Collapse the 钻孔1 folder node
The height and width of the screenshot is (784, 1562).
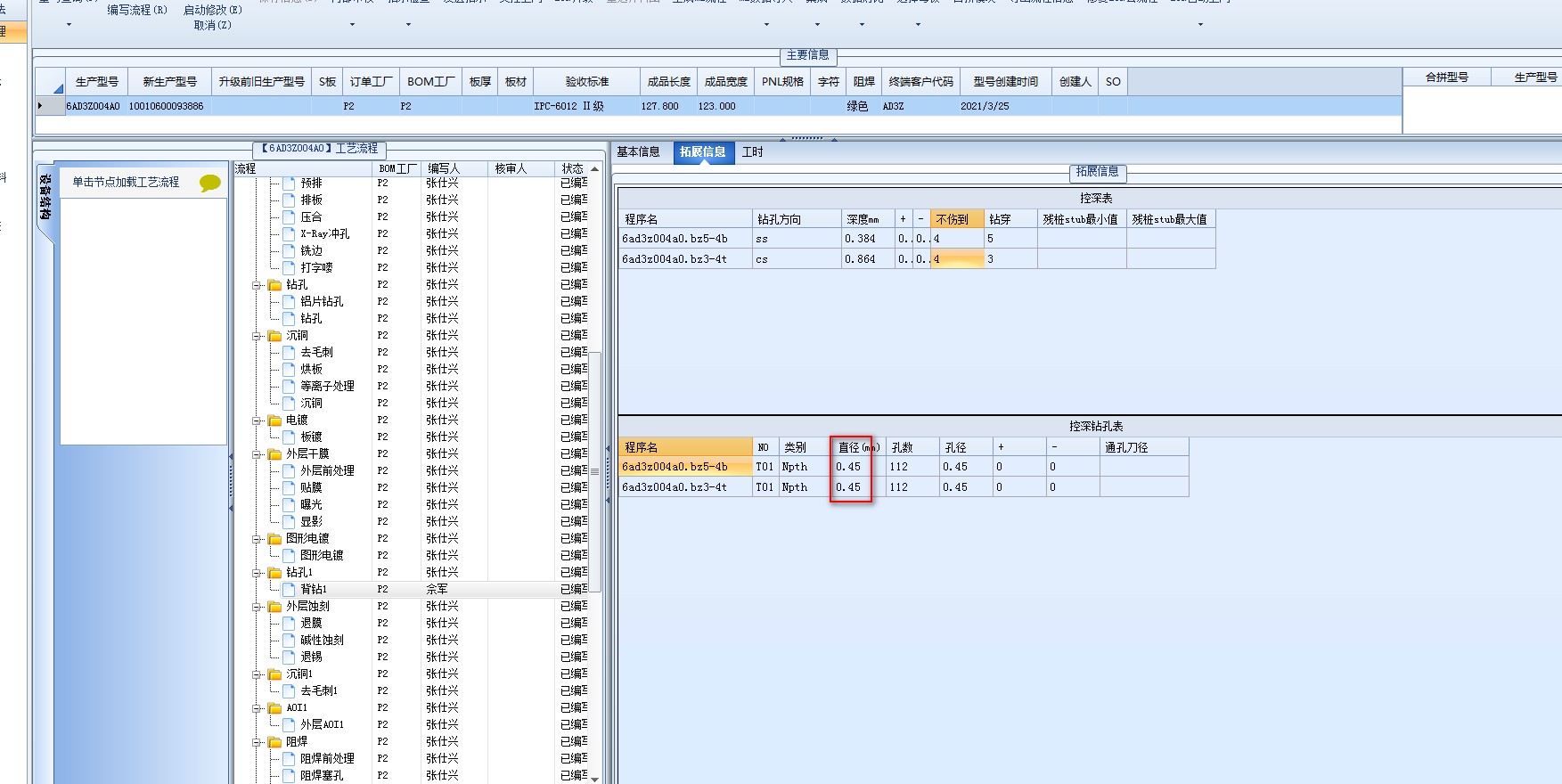point(258,573)
